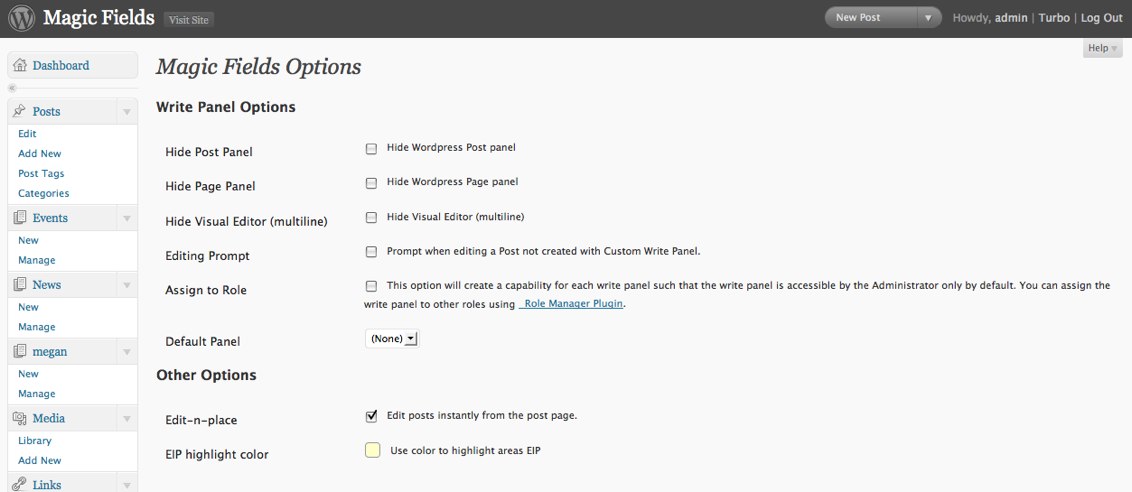Open the Help tab
This screenshot has width=1132, height=492.
point(1102,48)
